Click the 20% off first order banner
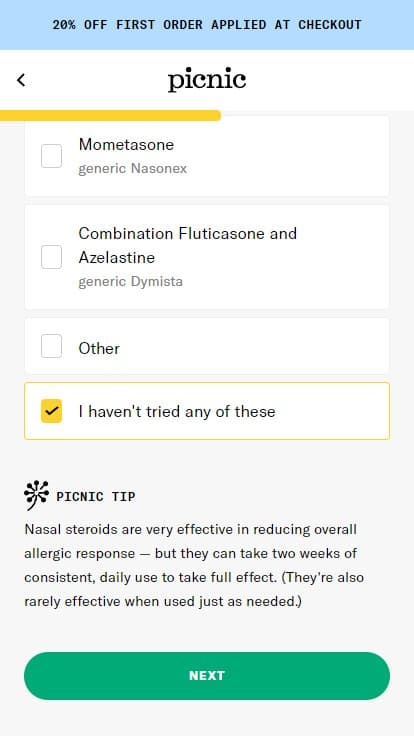Image resolution: width=414 pixels, height=736 pixels. click(x=207, y=25)
